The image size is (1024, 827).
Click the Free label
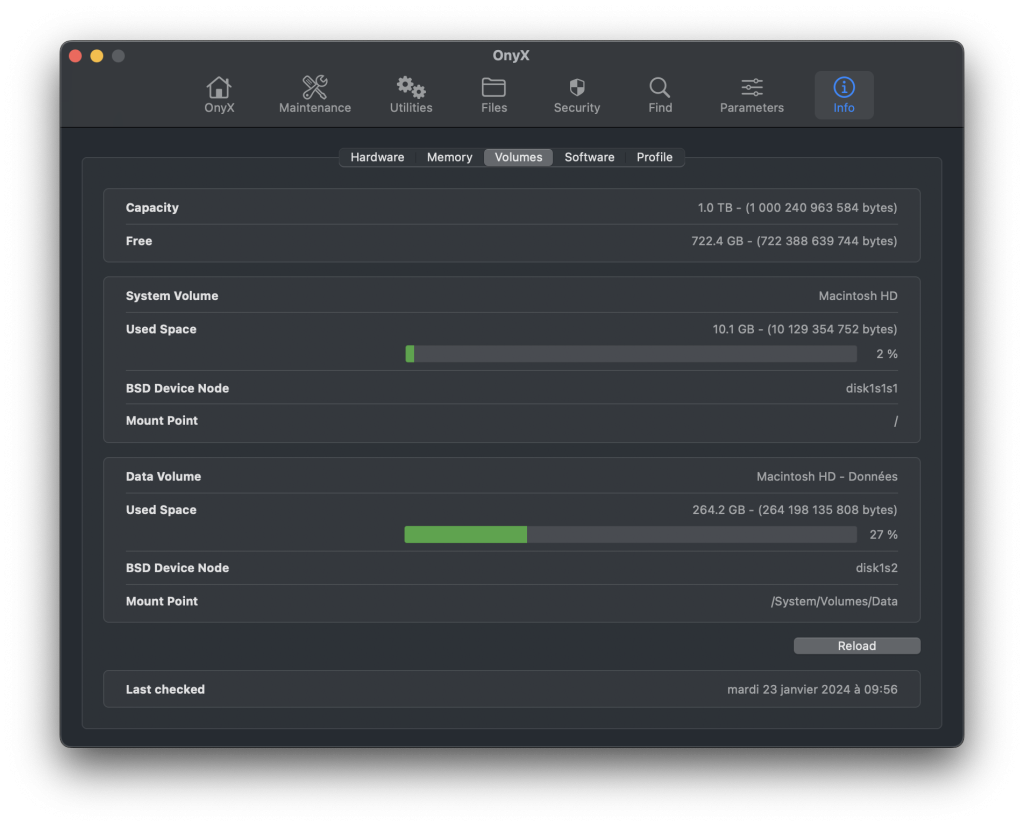tap(139, 241)
